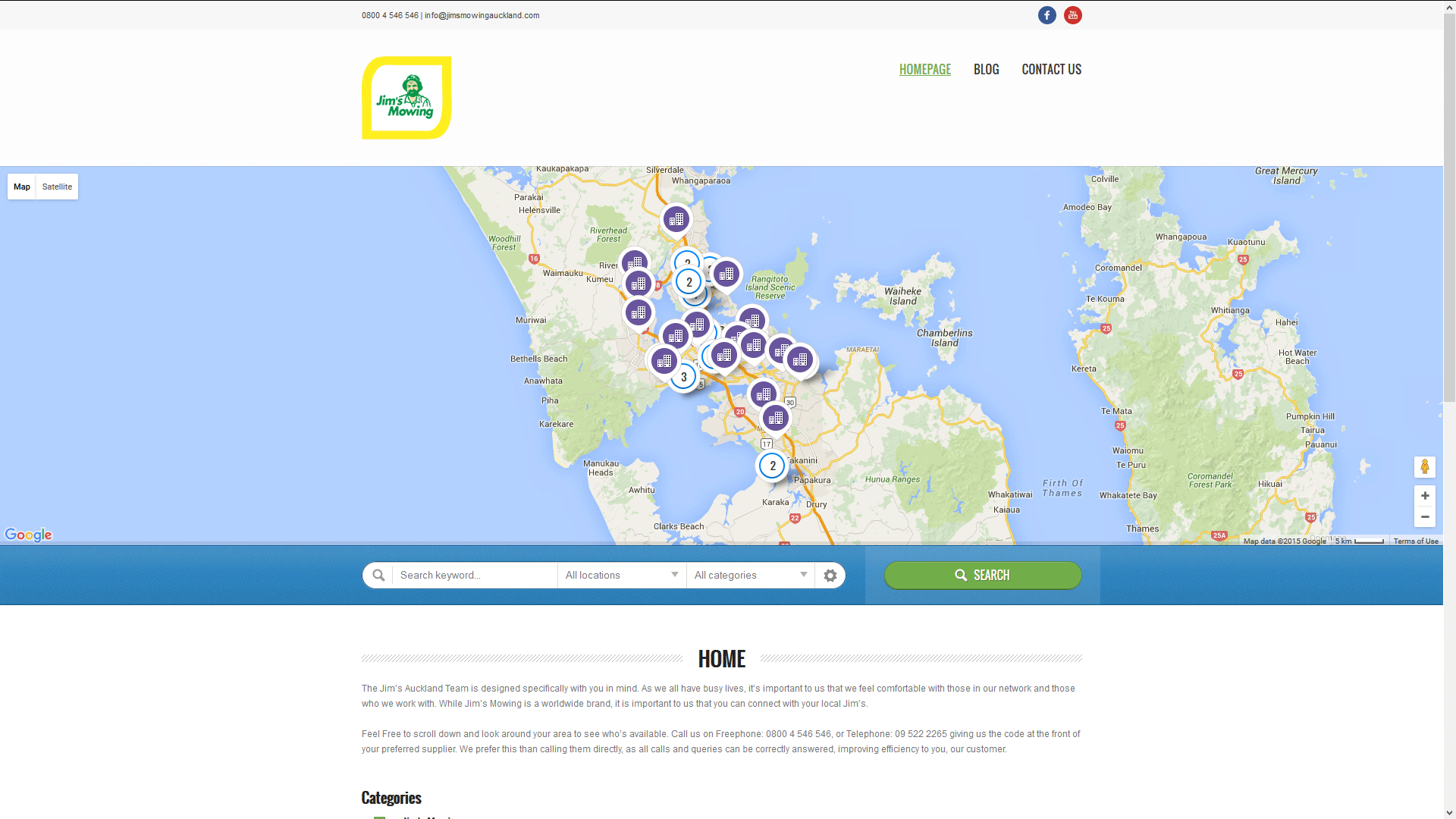Click the building marker above the route 17 shield
The image size is (1456, 819).
pos(775,418)
